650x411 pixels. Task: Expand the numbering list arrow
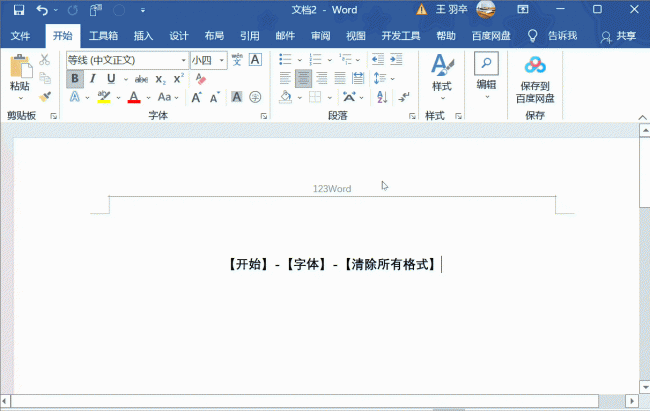click(330, 60)
